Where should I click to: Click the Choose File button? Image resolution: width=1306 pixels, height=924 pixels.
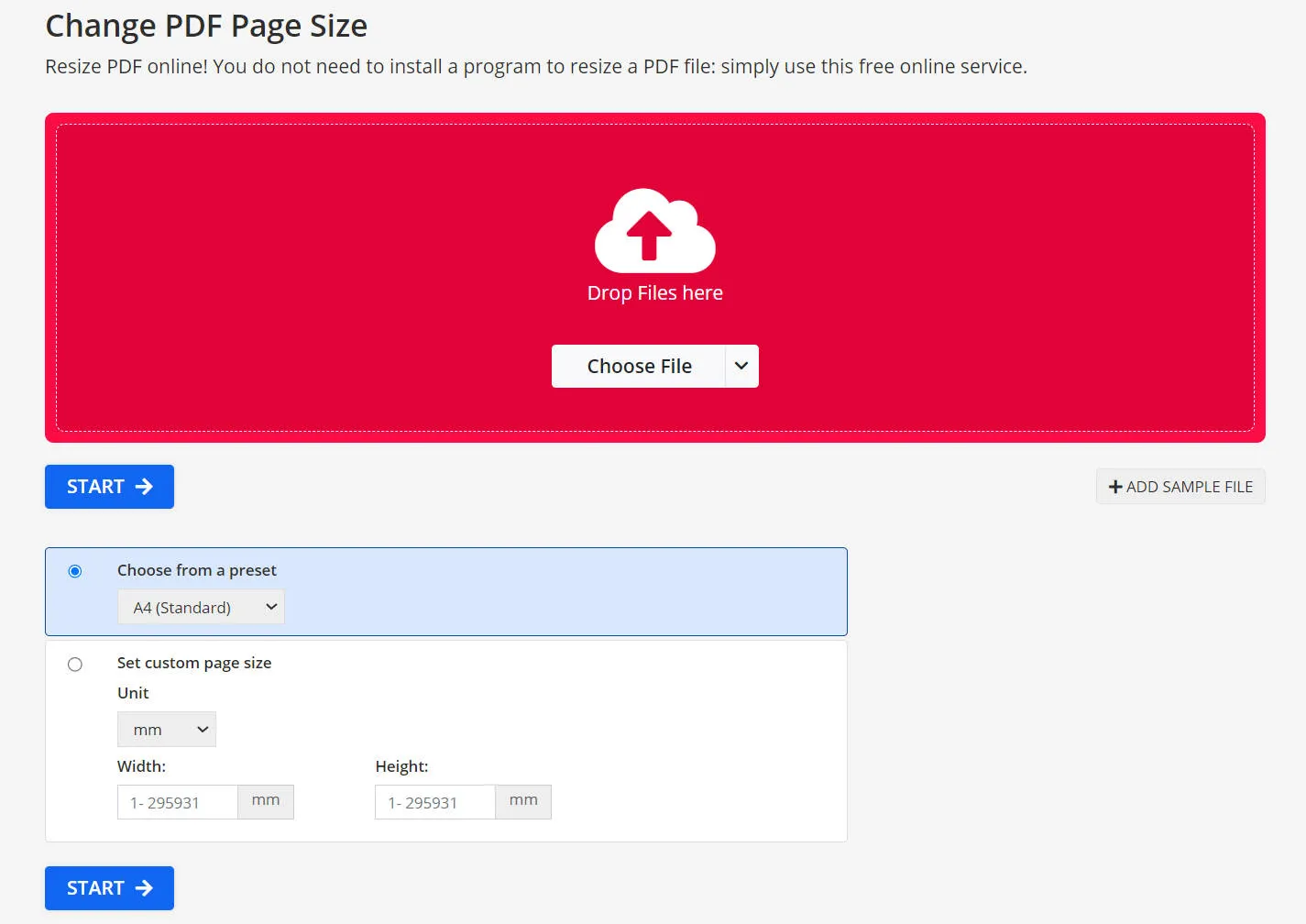639,366
